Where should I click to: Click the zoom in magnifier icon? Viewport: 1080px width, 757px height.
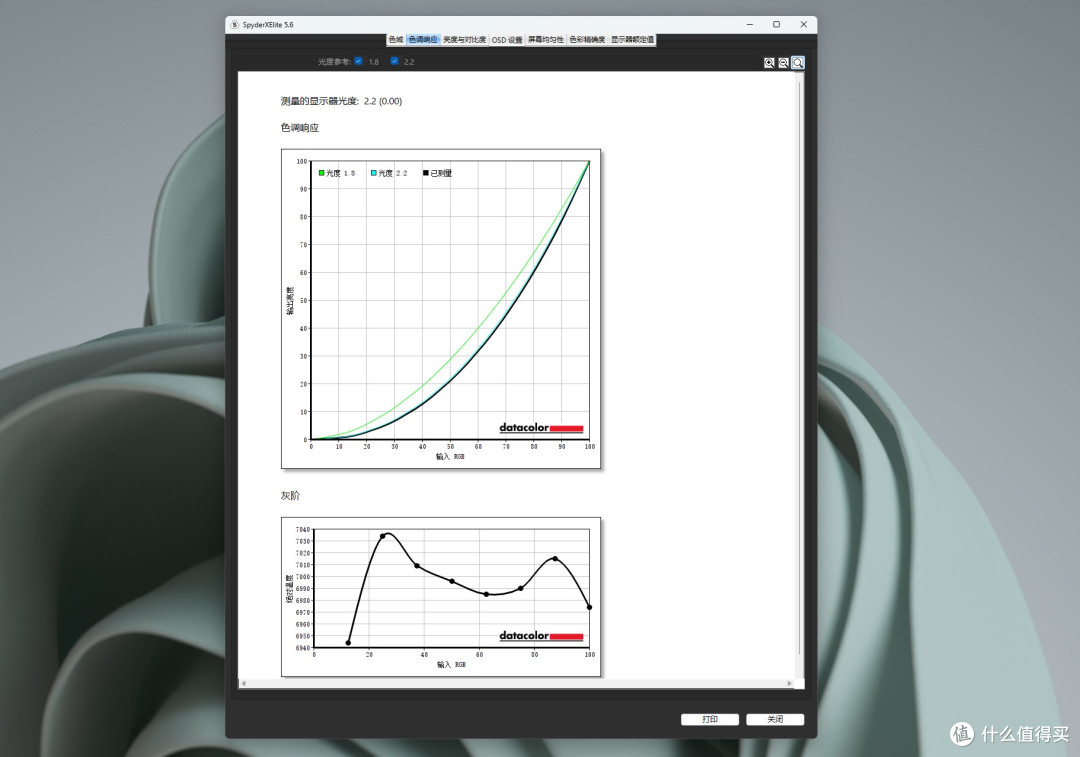point(769,63)
